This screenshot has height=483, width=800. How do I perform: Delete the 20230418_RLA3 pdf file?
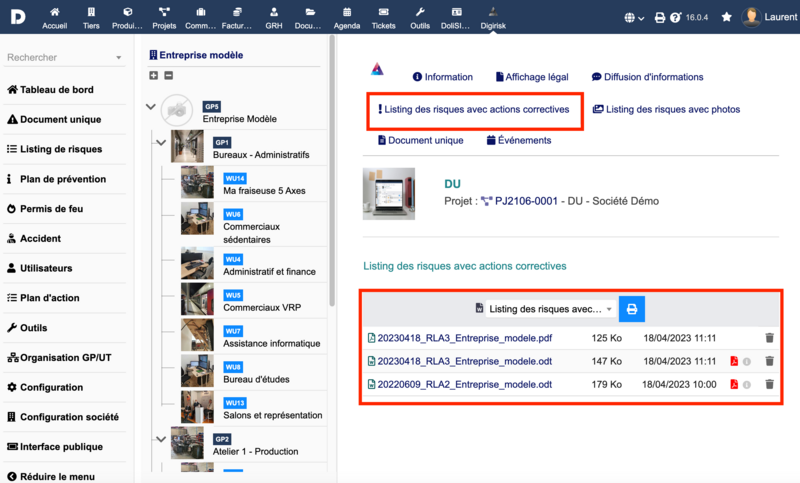coord(769,338)
